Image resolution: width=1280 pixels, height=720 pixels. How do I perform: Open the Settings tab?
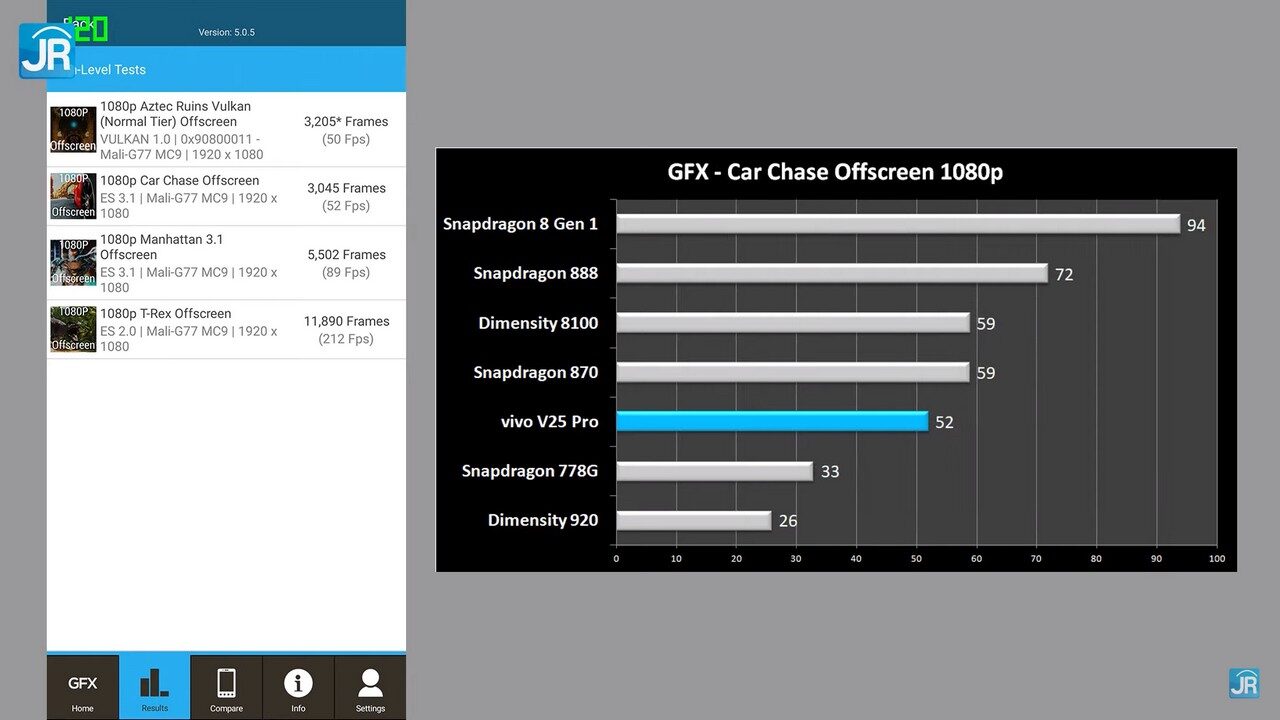coord(370,687)
